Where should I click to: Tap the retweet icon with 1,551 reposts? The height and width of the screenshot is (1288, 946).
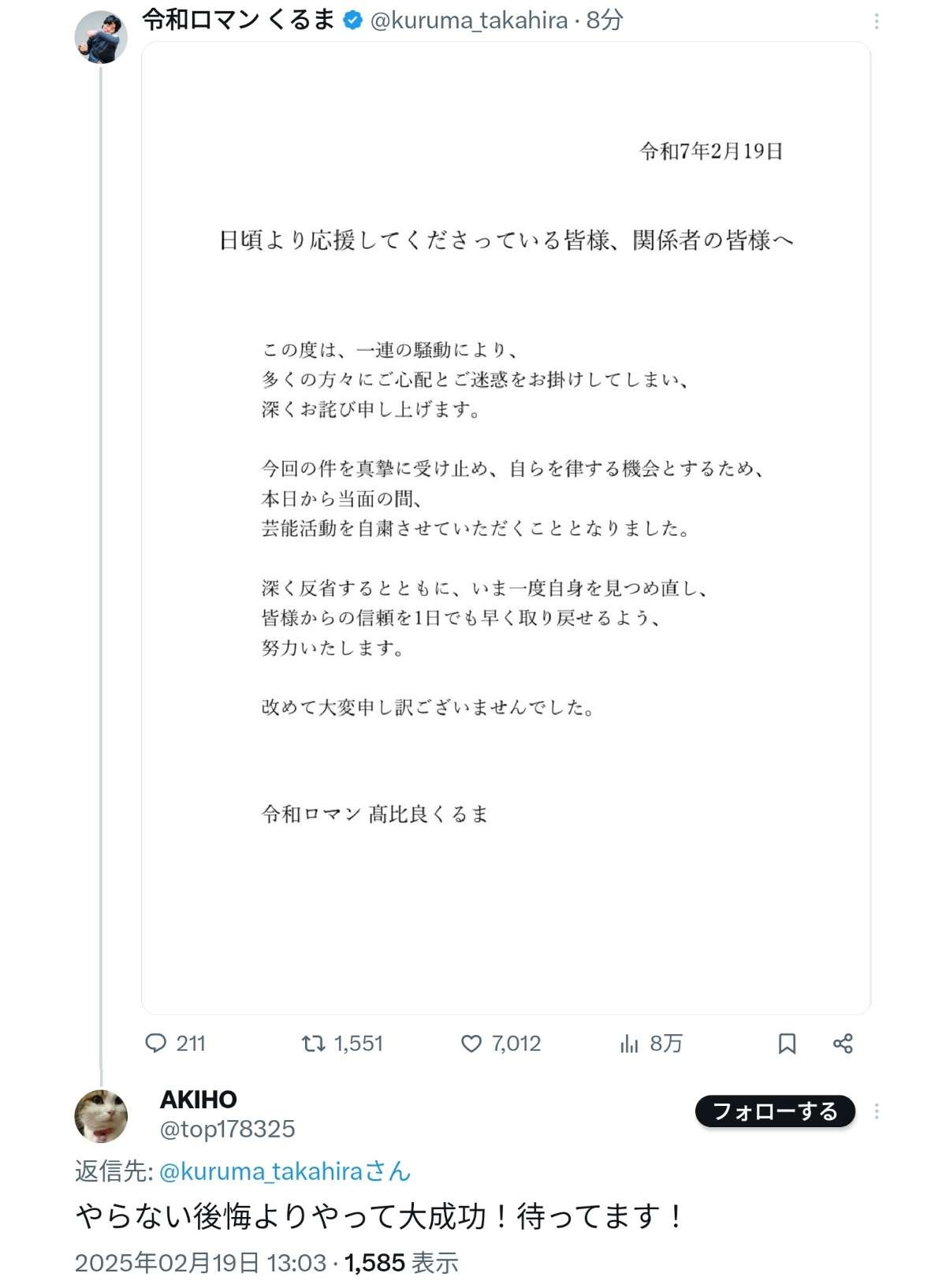click(x=313, y=1044)
